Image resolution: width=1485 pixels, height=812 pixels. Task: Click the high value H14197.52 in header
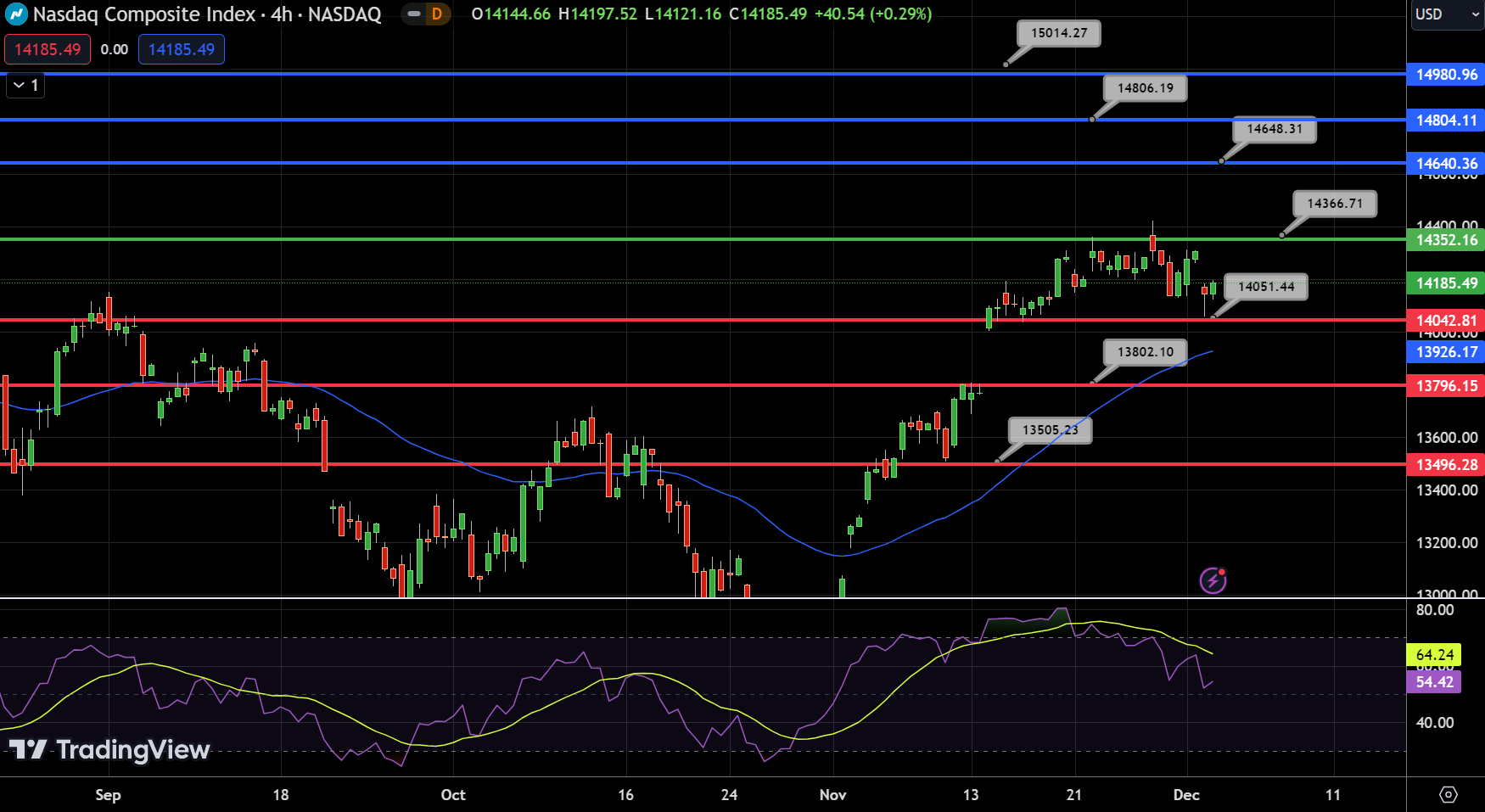[x=597, y=14]
